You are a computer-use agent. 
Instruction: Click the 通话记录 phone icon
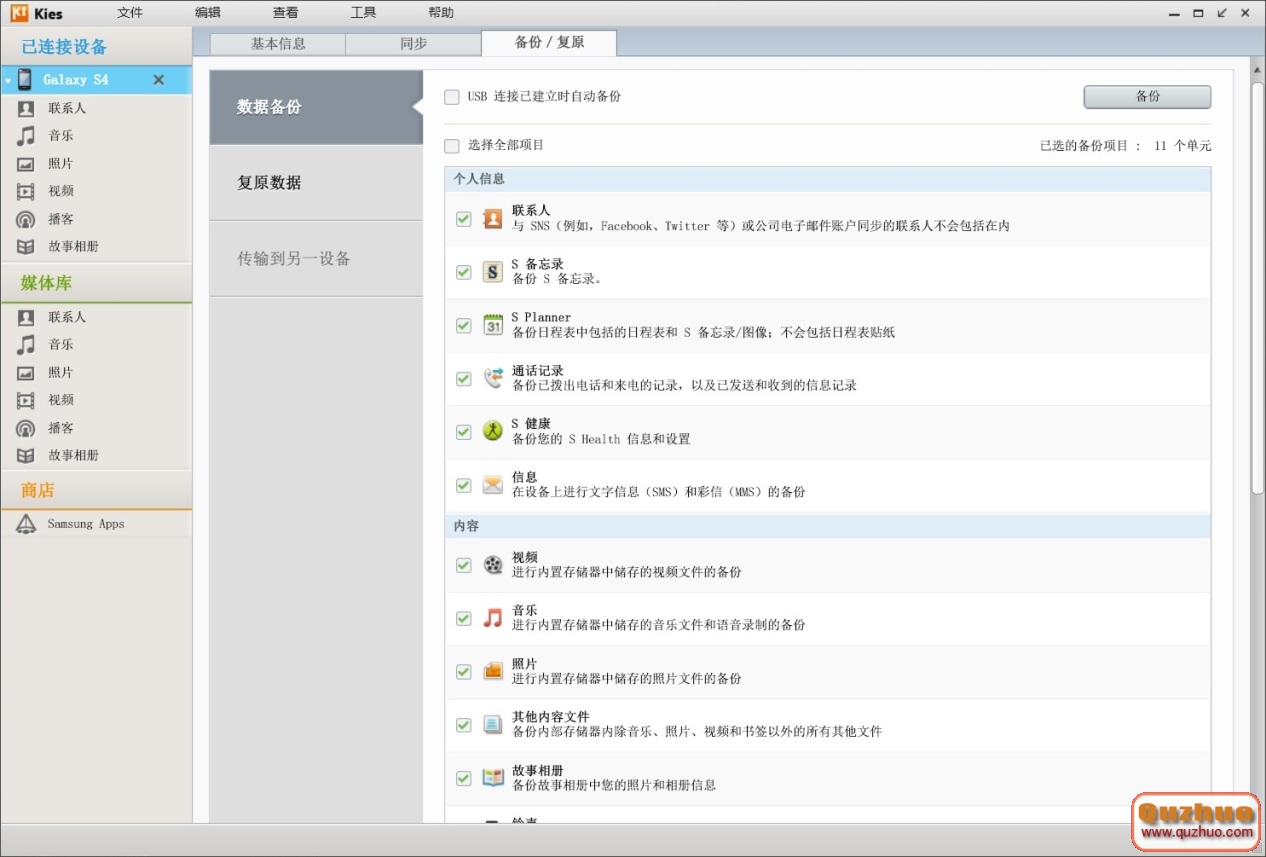pos(492,377)
